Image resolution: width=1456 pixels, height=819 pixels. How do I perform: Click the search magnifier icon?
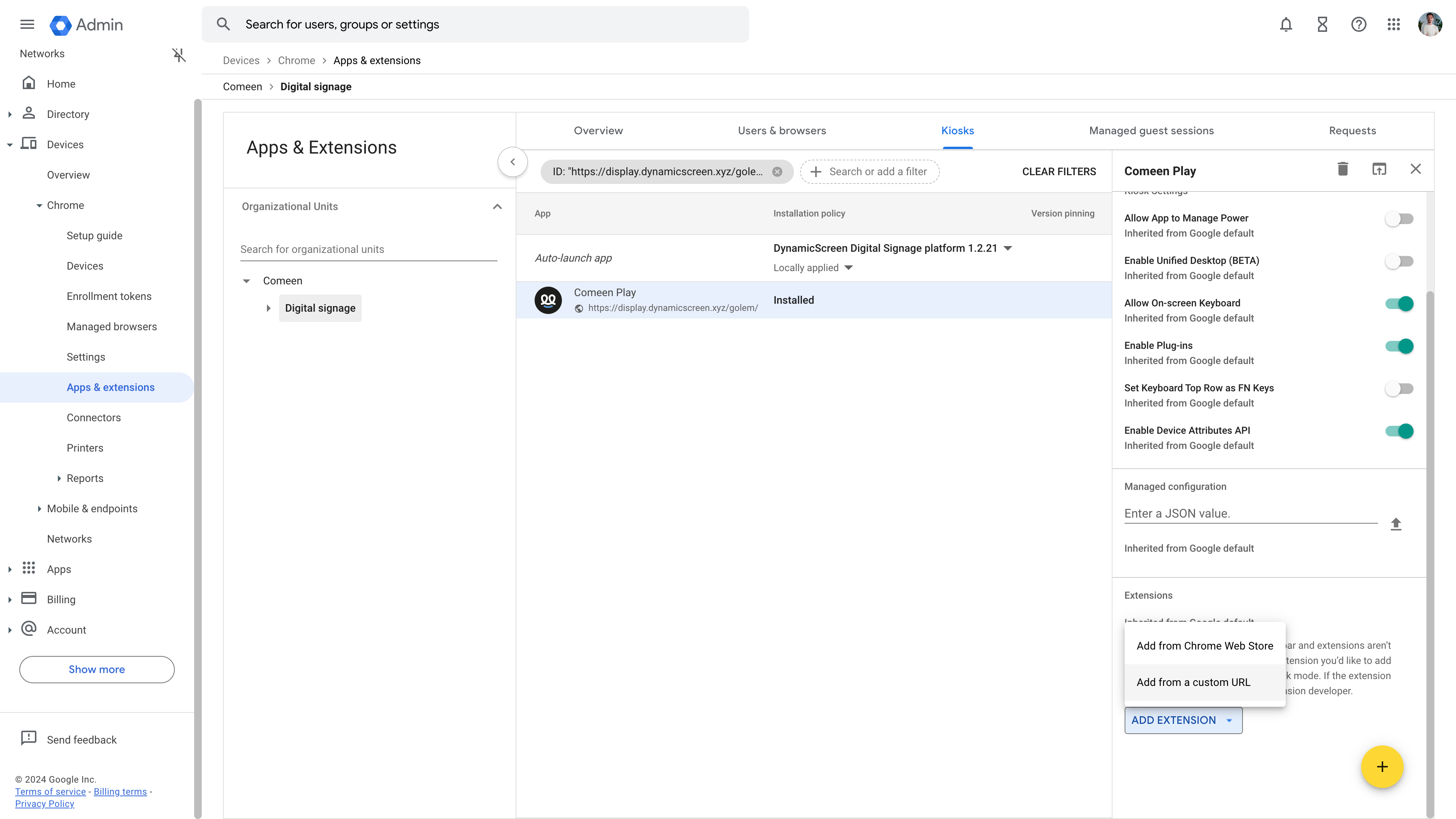(223, 24)
